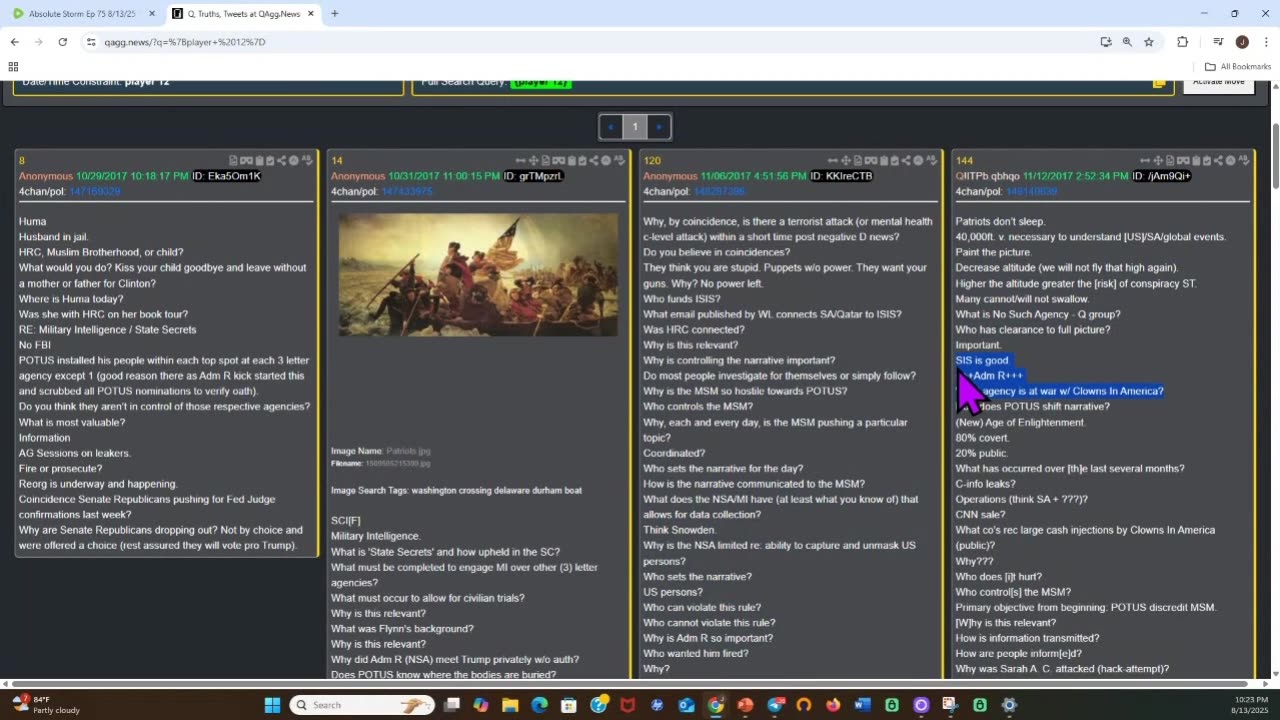The width and height of the screenshot is (1280, 720).
Task: Click the horizontal resize icon on post 14
Action: 520,160
